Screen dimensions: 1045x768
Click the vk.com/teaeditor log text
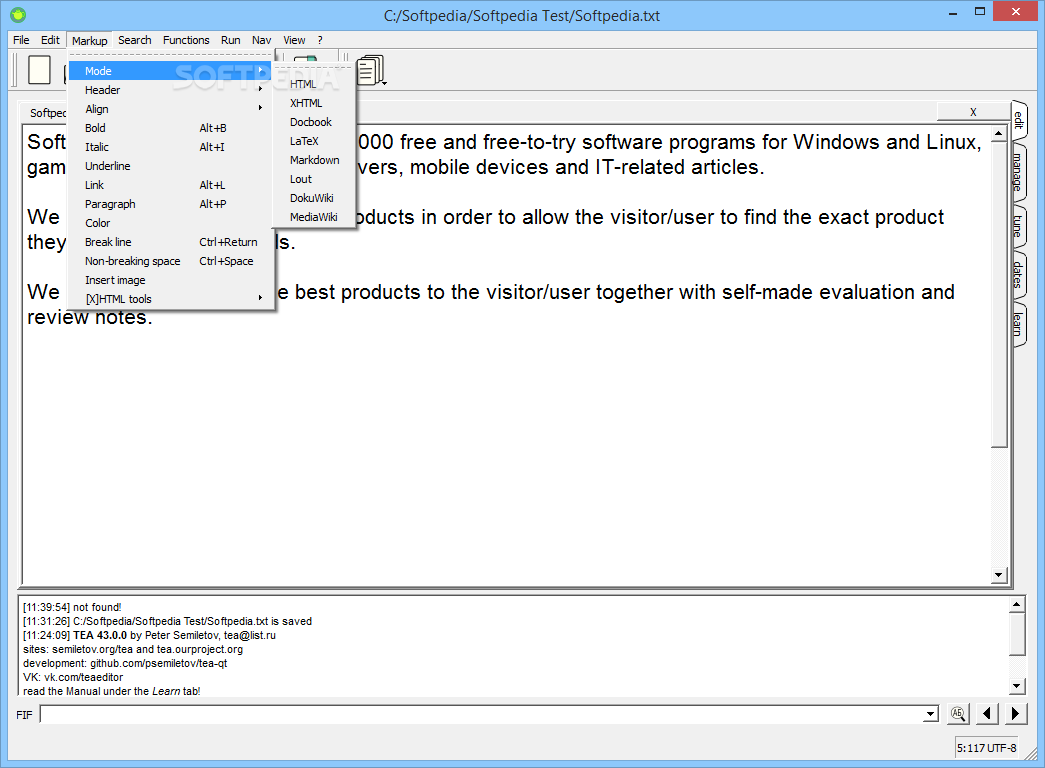coord(84,677)
